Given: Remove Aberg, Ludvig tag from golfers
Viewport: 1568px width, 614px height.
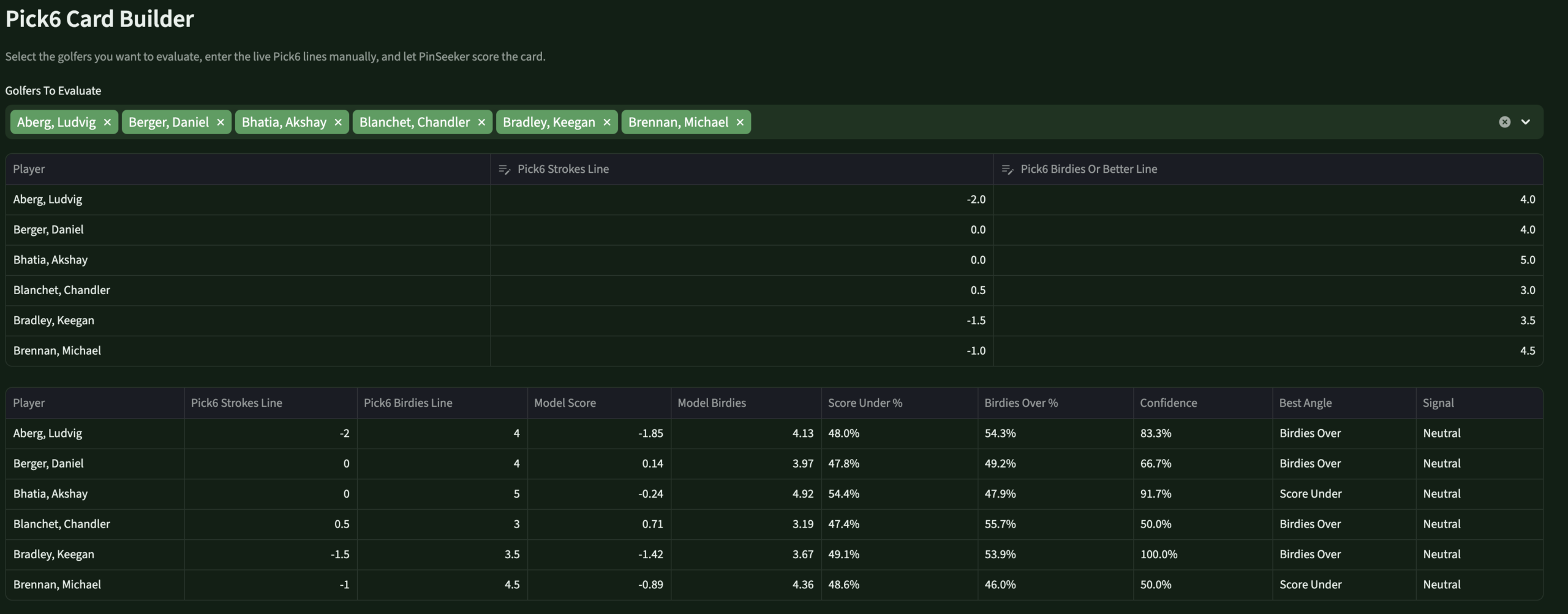Looking at the screenshot, I should pyautogui.click(x=107, y=122).
